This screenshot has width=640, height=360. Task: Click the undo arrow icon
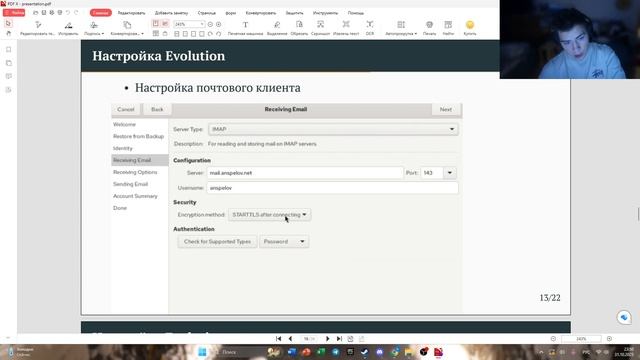point(68,13)
